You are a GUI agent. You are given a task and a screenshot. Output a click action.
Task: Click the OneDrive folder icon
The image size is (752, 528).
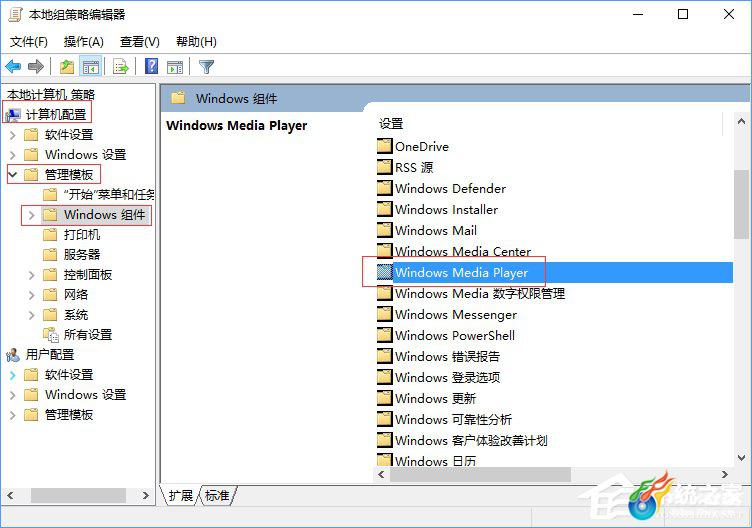[385, 146]
